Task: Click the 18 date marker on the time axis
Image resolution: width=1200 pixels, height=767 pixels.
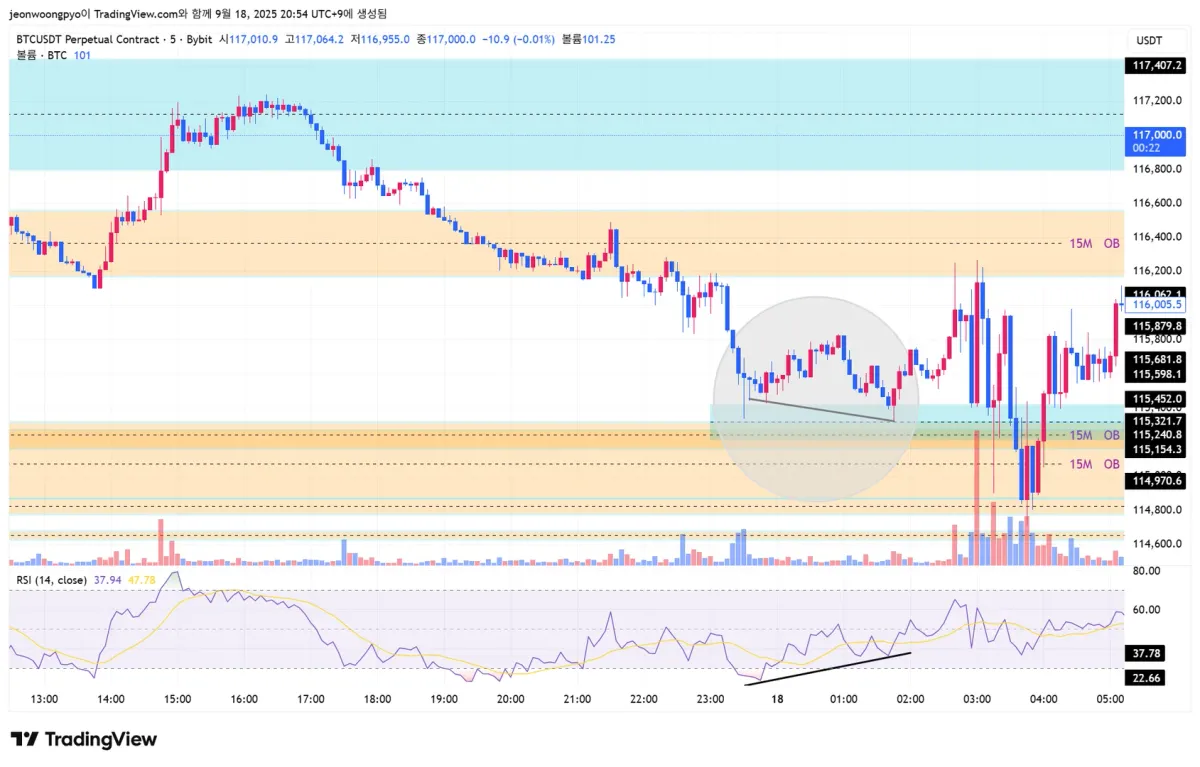Action: 777,700
